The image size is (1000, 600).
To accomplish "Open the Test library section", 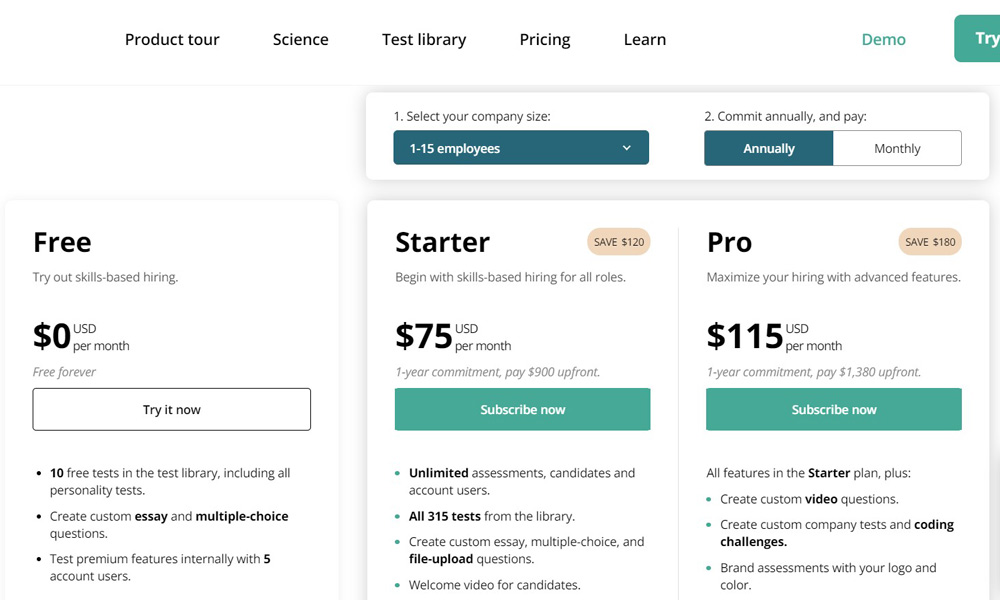I will tap(424, 40).
